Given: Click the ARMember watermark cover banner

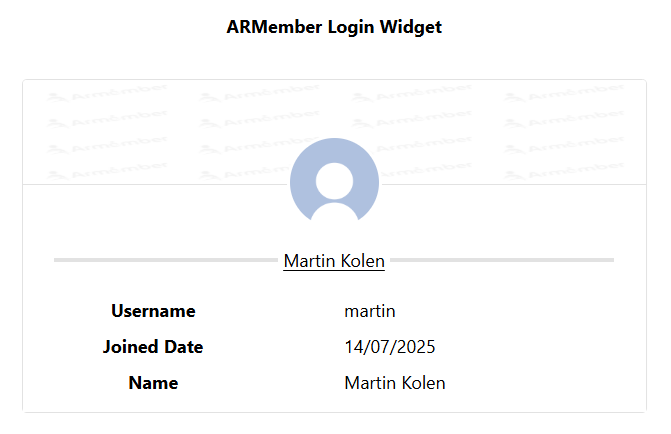Looking at the screenshot, I should pos(334,132).
